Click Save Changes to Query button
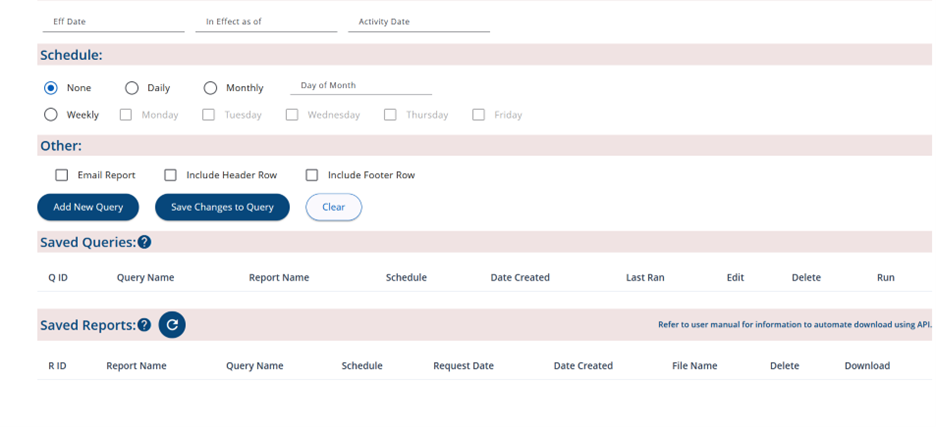This screenshot has height=427, width=936. coord(222,207)
